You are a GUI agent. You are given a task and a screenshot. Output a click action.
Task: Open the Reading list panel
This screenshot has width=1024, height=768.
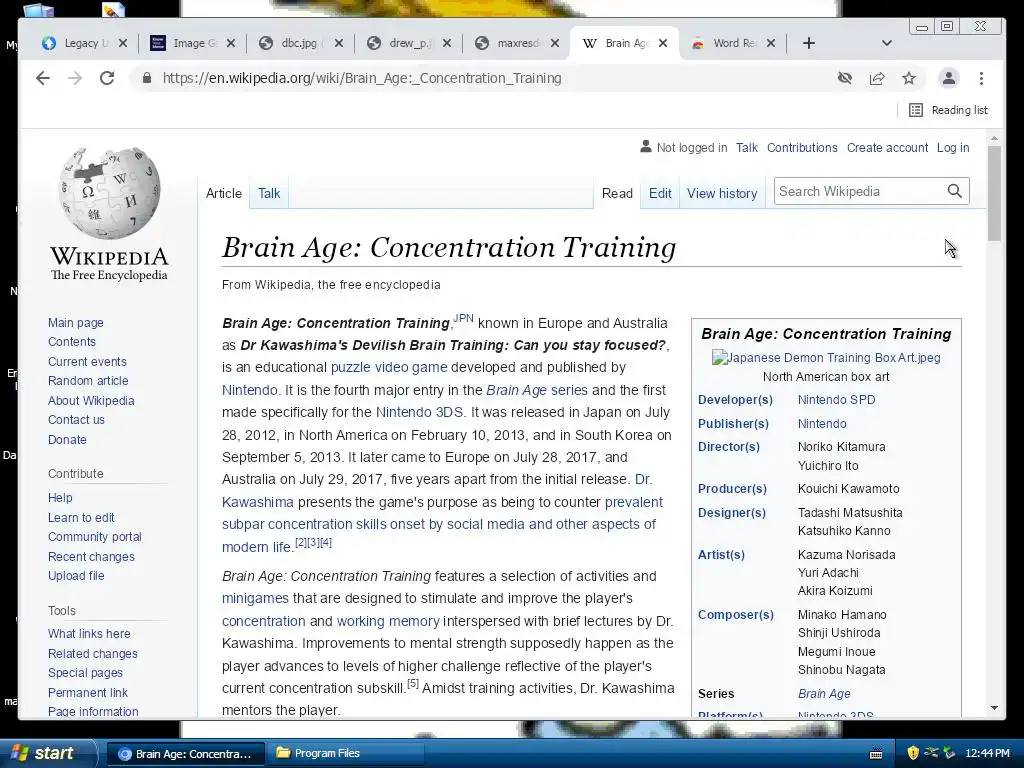coord(948,110)
